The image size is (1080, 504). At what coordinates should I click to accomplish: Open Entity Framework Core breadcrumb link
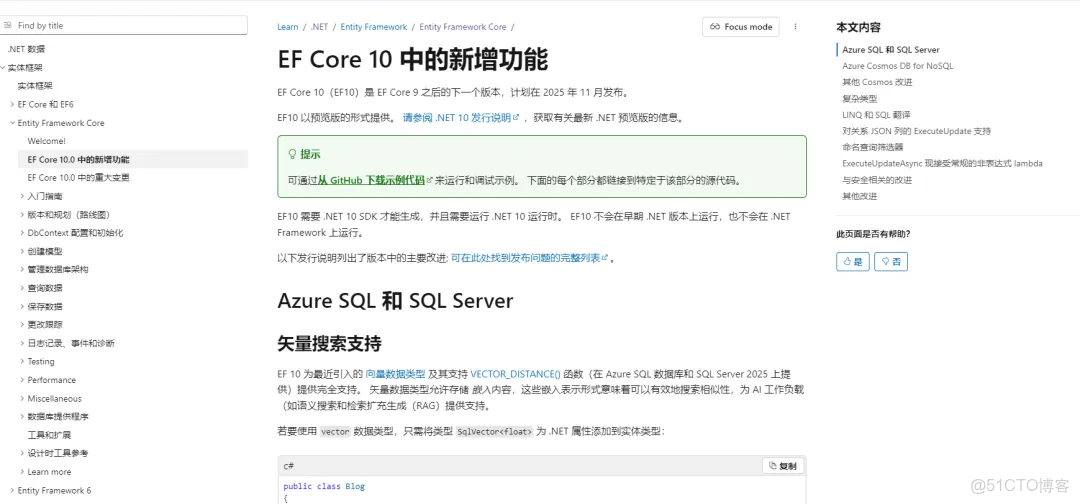(x=463, y=27)
